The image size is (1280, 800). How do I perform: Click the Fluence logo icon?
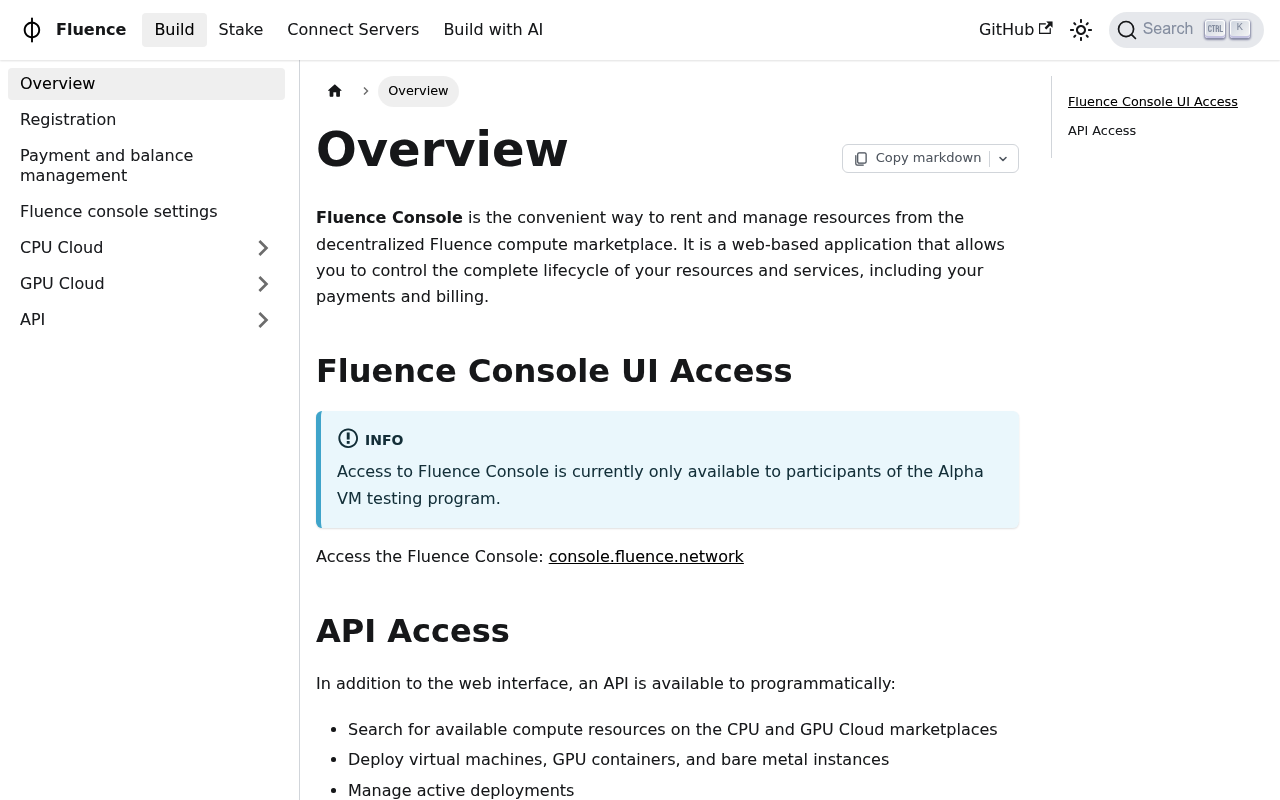pos(32,30)
